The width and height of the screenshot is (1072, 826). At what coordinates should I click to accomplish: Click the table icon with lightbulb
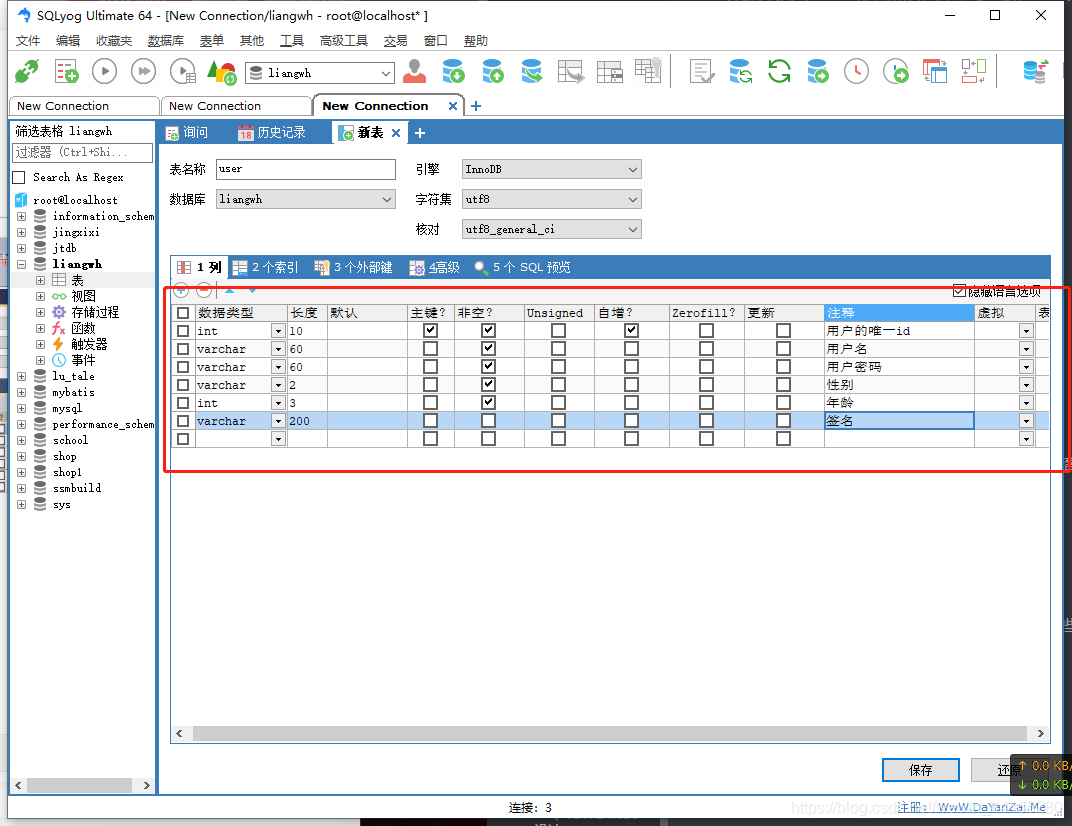648,71
